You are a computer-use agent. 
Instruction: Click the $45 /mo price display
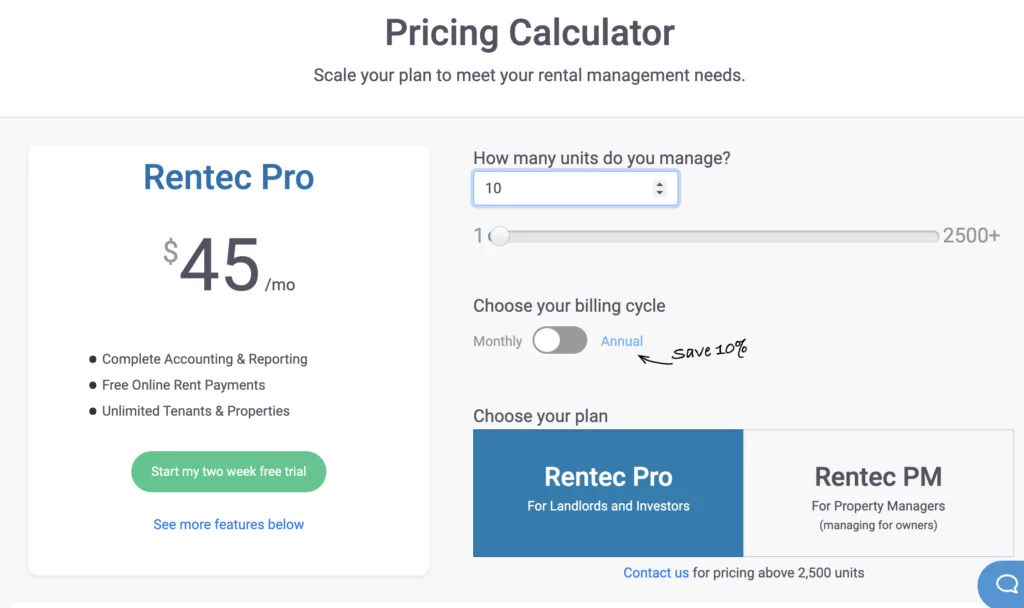tap(229, 265)
